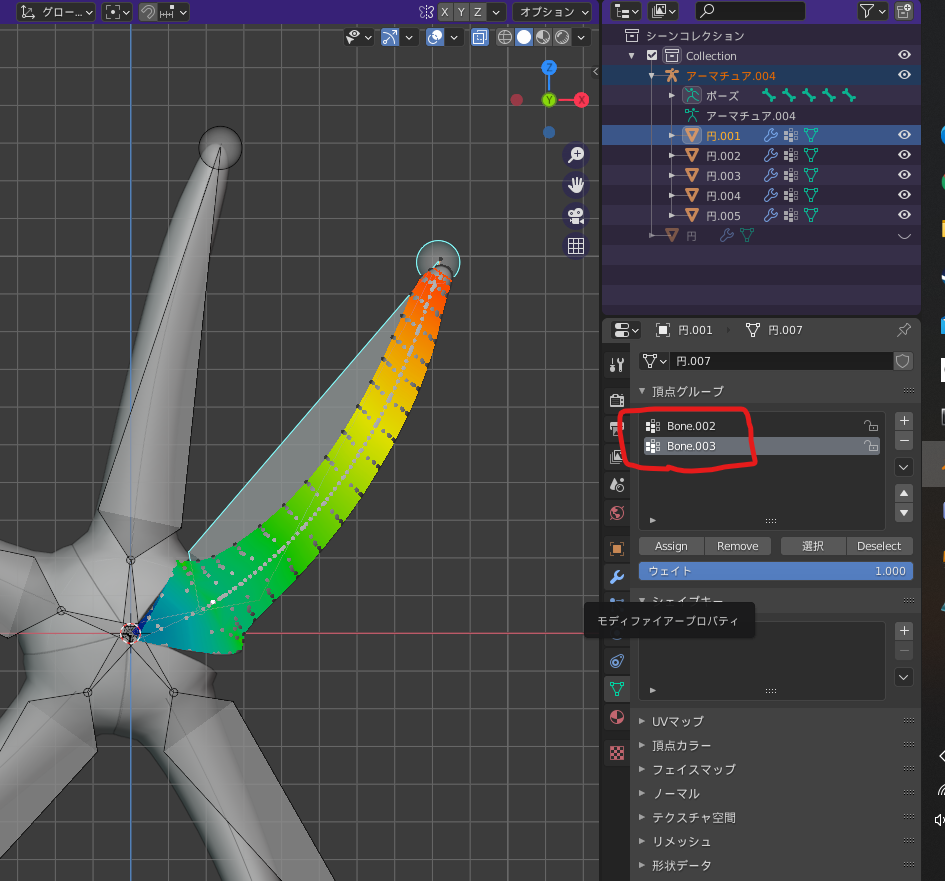The height and width of the screenshot is (881, 945).
Task: Open the Render properties tab
Action: coord(617,400)
